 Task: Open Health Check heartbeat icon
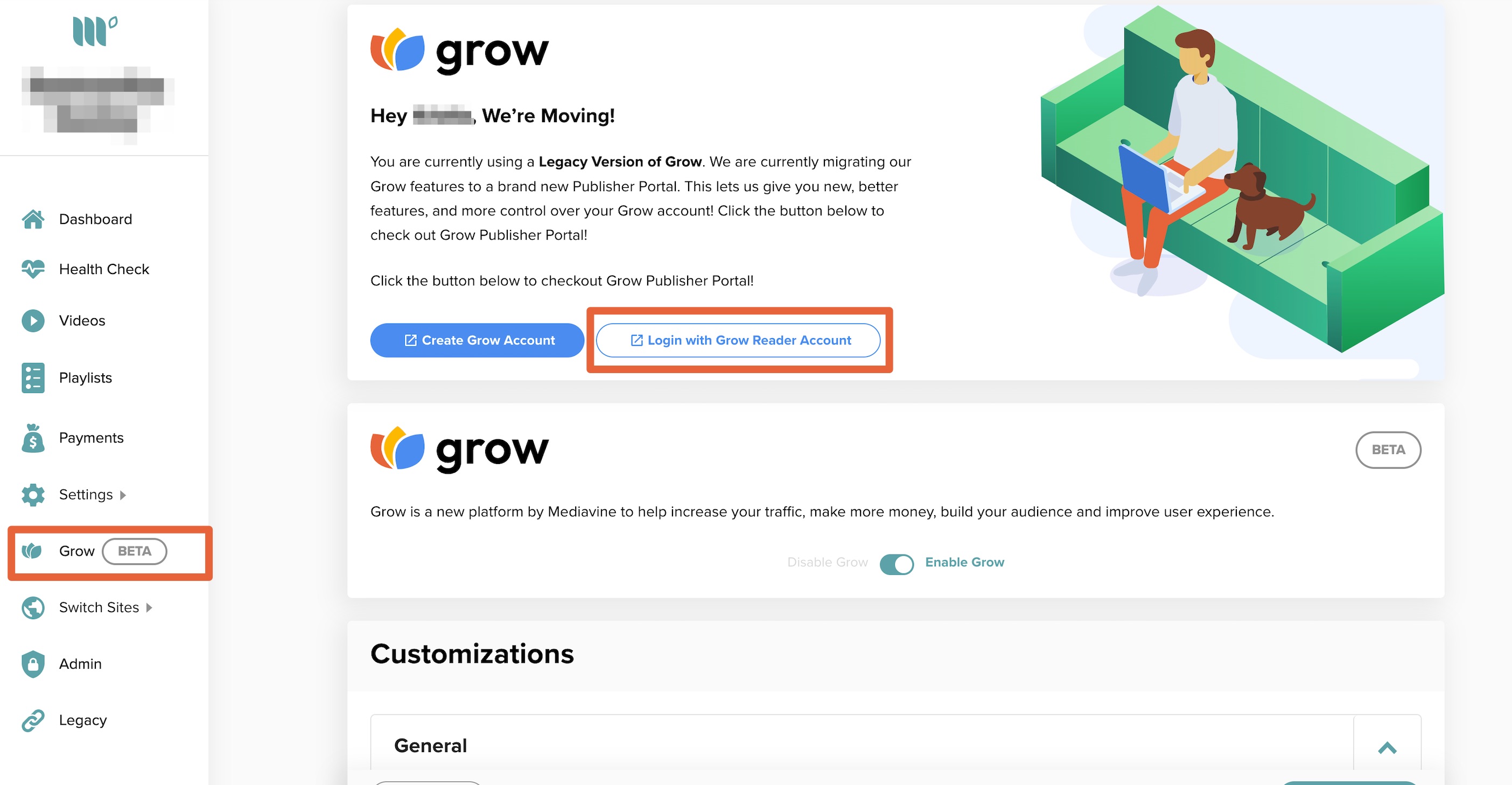tap(33, 269)
